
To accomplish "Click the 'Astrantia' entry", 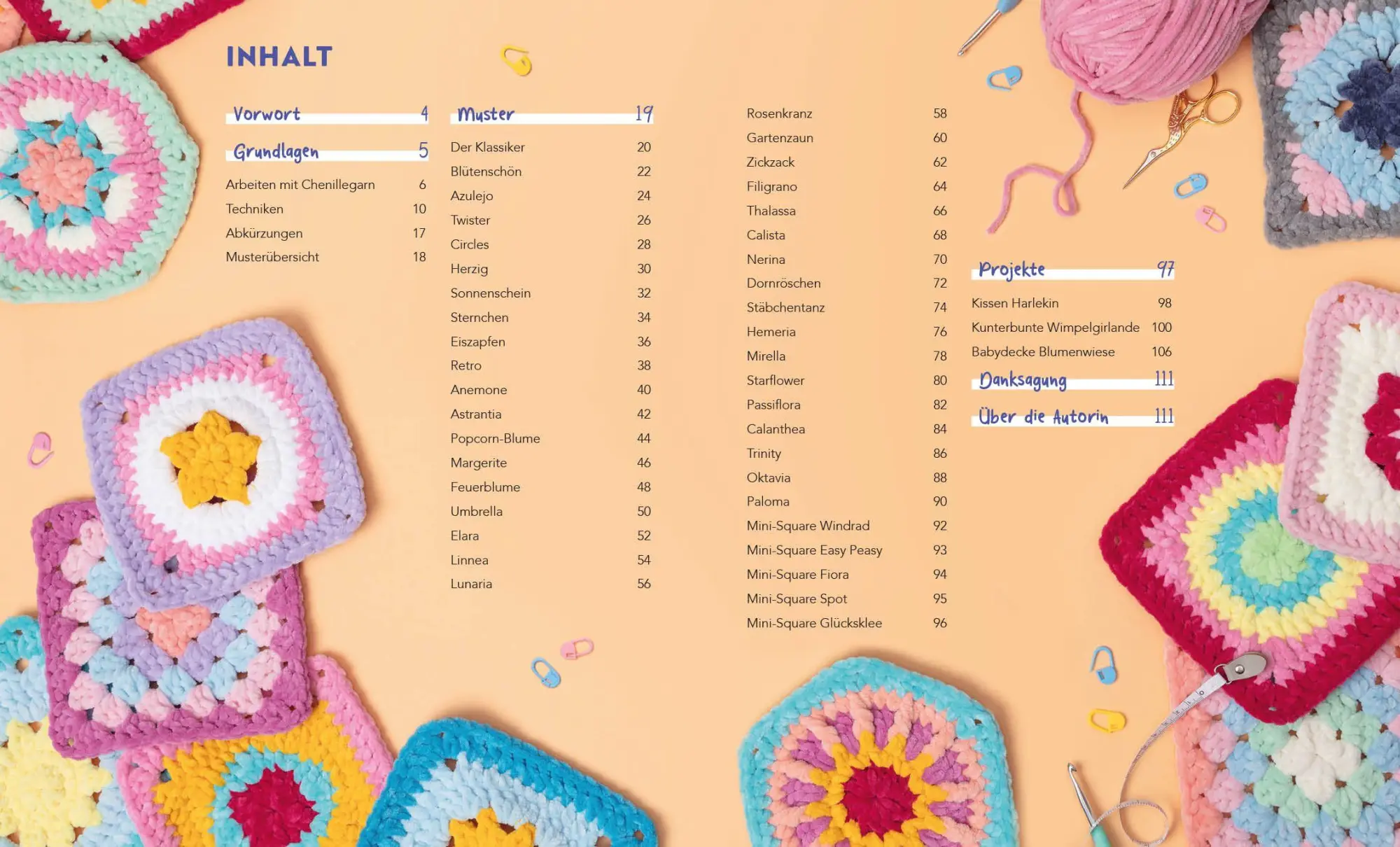I will point(476,414).
